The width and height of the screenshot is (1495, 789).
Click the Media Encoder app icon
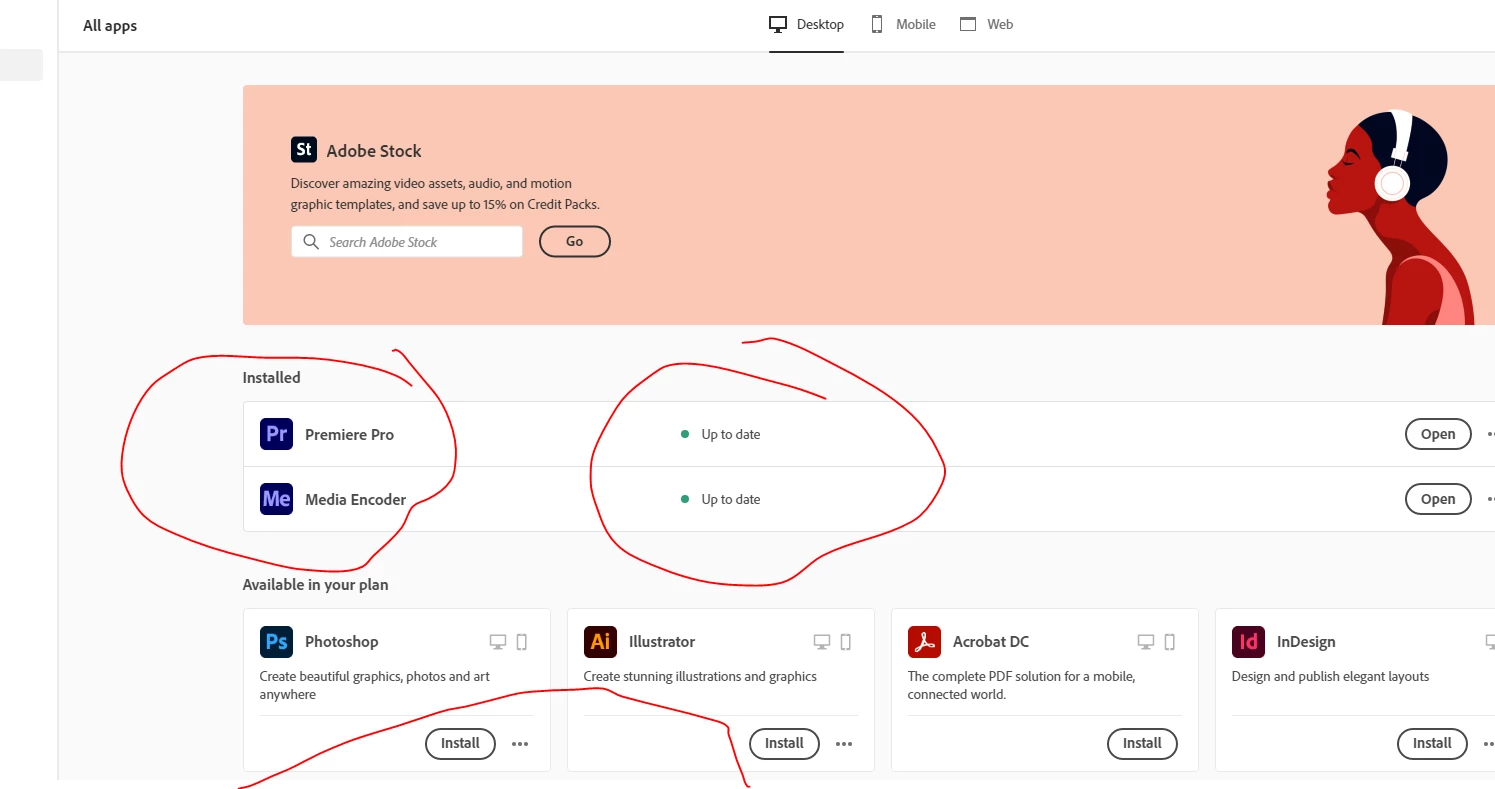(276, 499)
